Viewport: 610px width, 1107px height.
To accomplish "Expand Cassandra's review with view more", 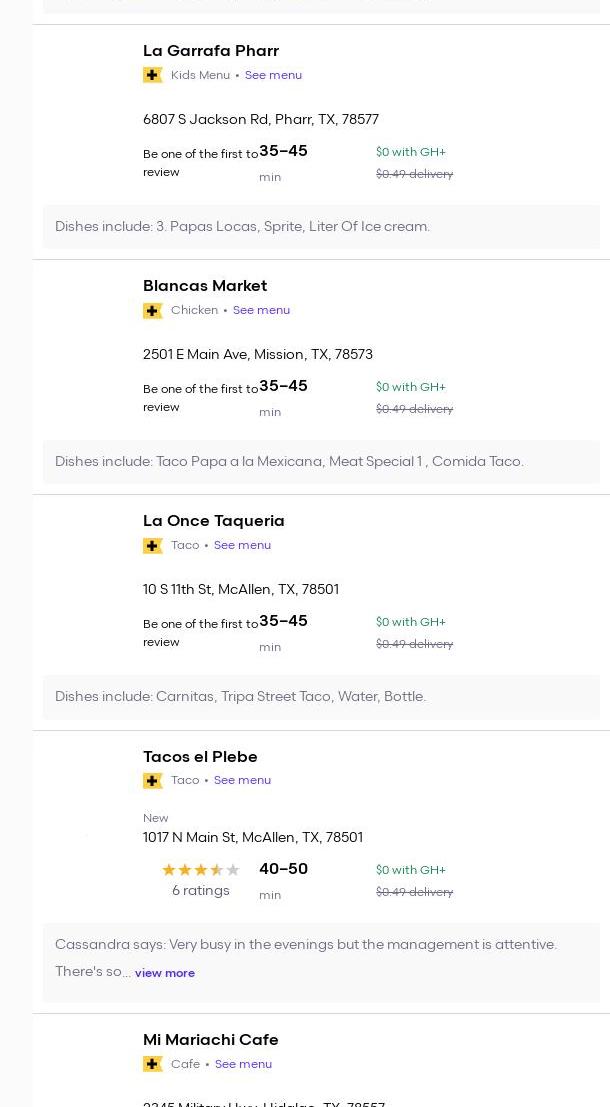I will tap(165, 973).
